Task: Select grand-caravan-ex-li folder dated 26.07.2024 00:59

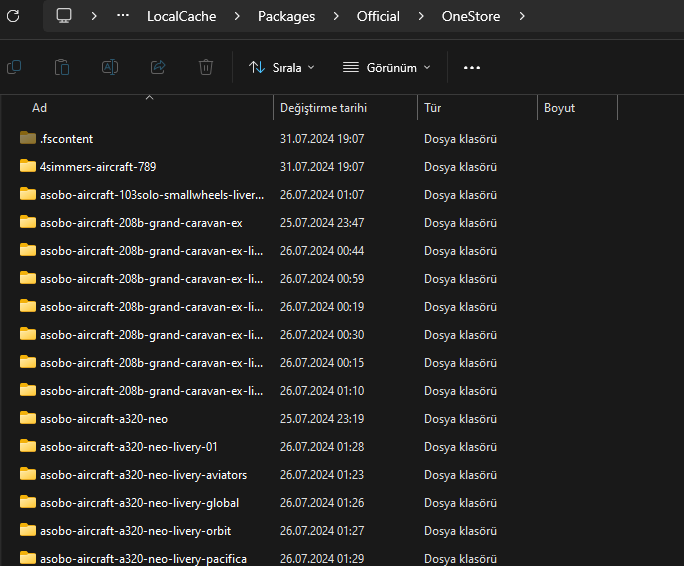Action: (28, 278)
